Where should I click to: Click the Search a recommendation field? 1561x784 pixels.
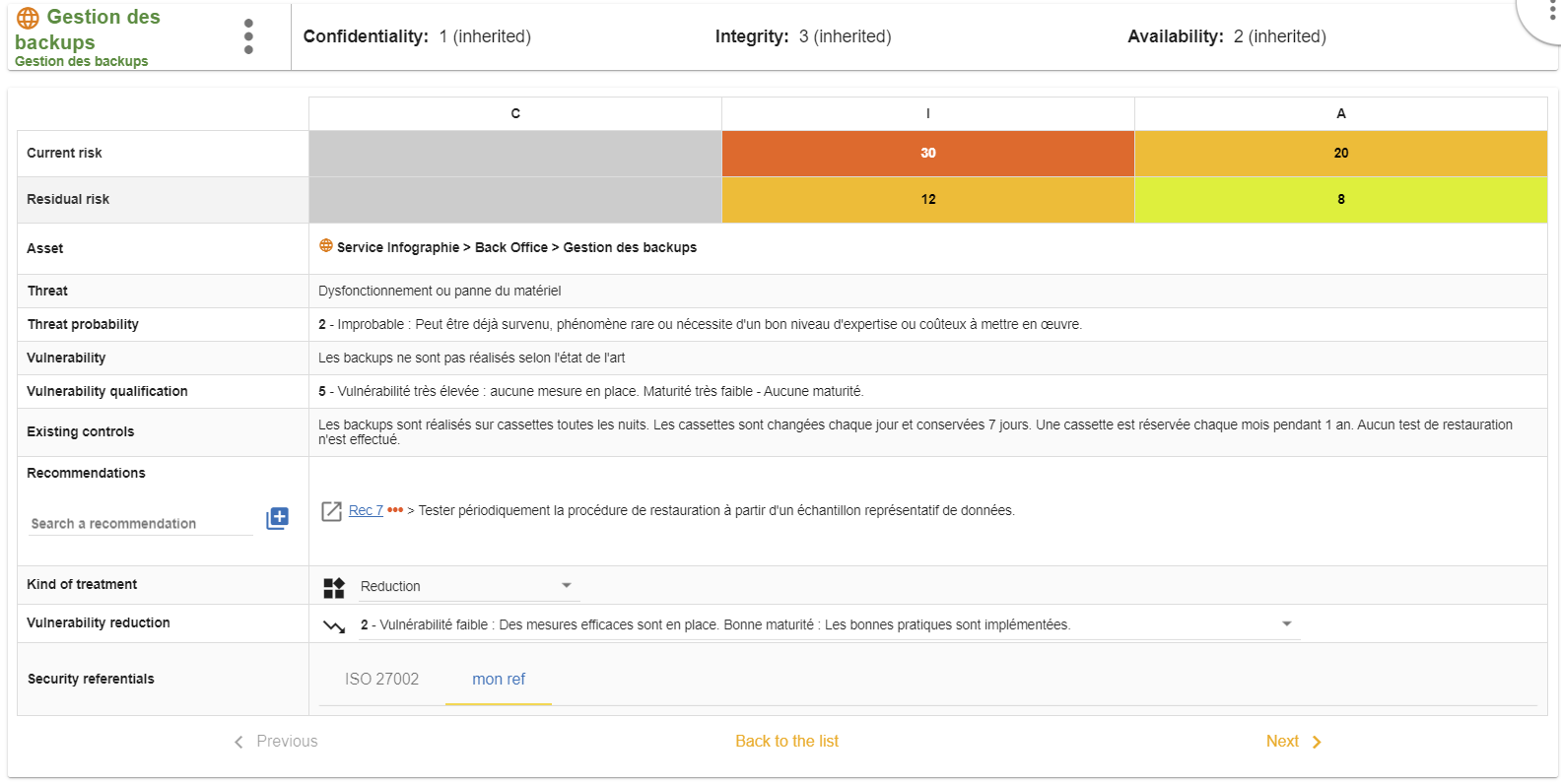(x=142, y=523)
